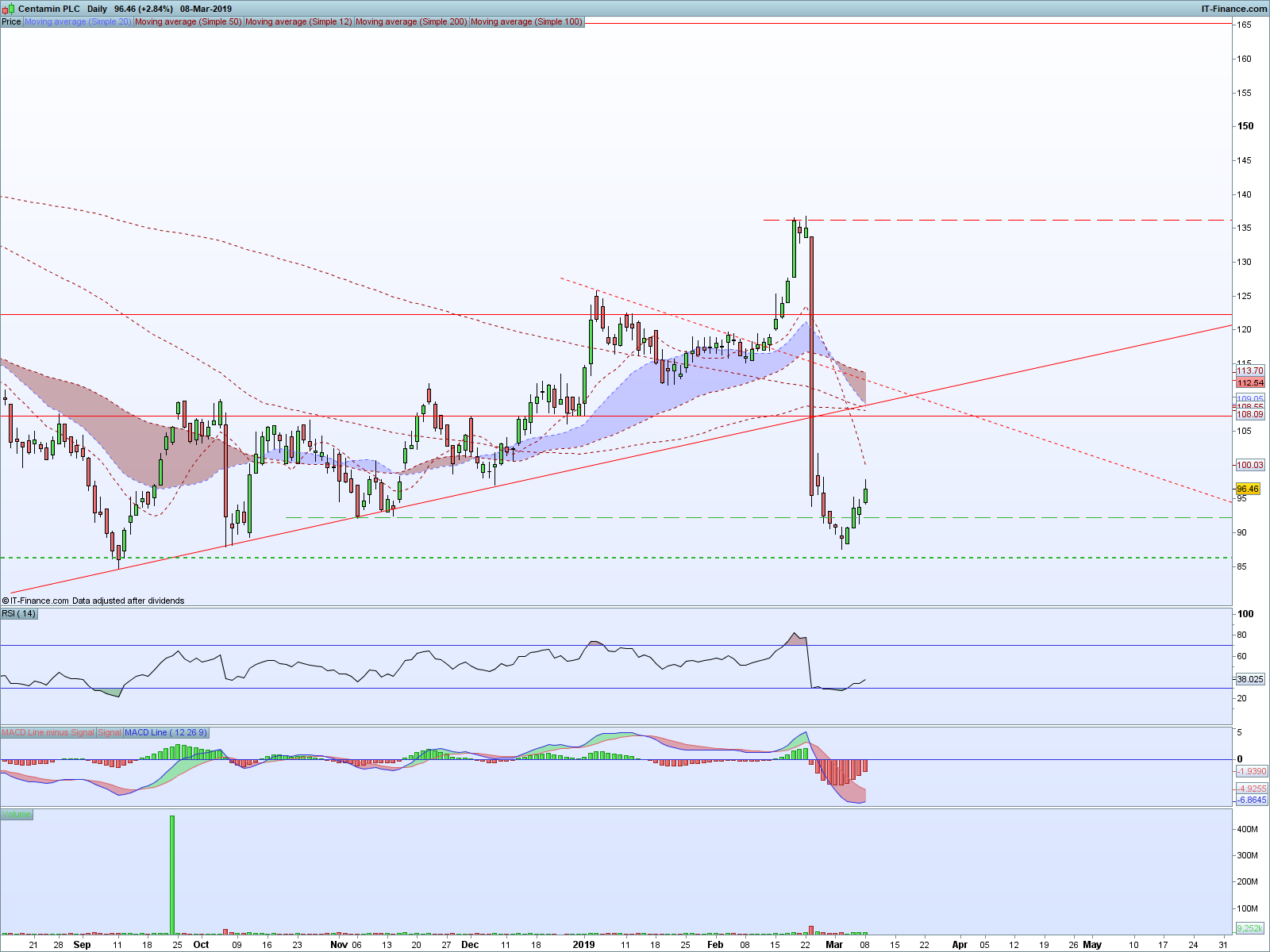This screenshot has height=952, width=1270.
Task: Click the 100.03 moving average price tag
Action: point(1250,465)
